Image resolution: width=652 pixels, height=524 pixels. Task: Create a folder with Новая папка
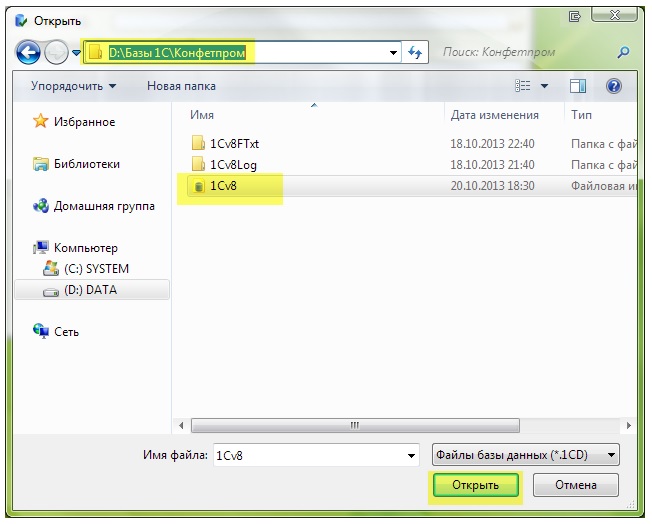point(181,86)
